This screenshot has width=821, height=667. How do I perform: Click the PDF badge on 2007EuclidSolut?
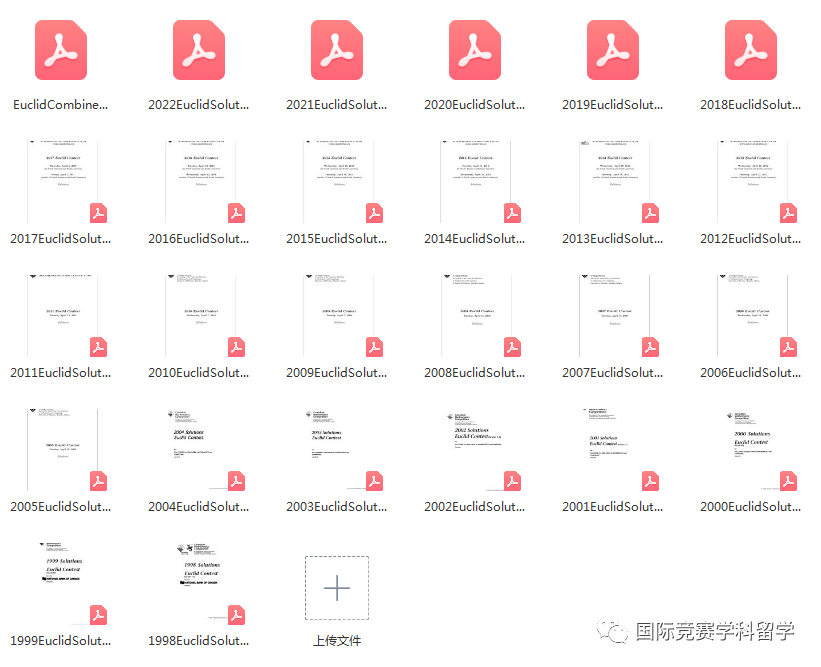pyautogui.click(x=650, y=347)
